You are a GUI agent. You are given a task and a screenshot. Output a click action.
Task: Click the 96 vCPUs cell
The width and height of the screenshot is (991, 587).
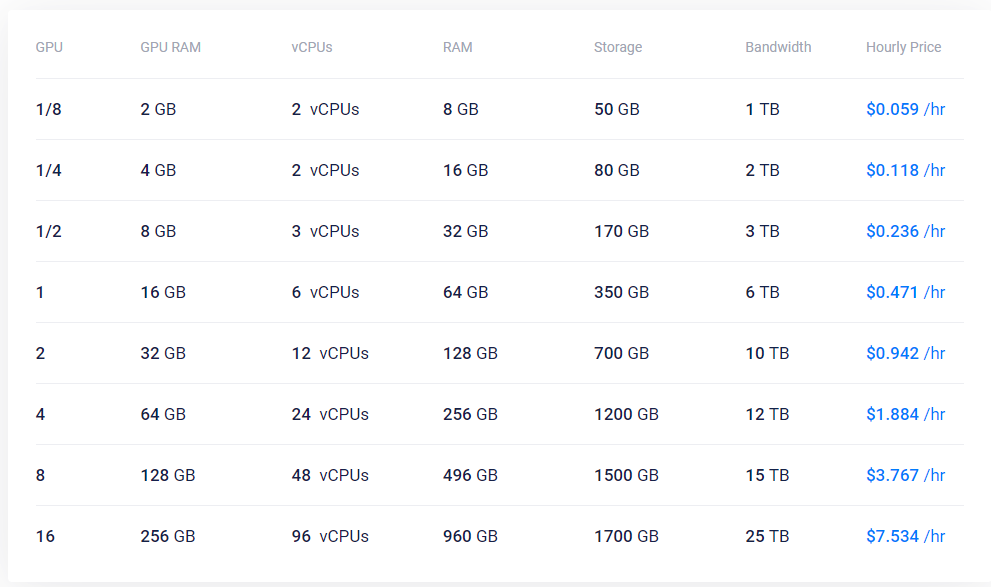(330, 536)
